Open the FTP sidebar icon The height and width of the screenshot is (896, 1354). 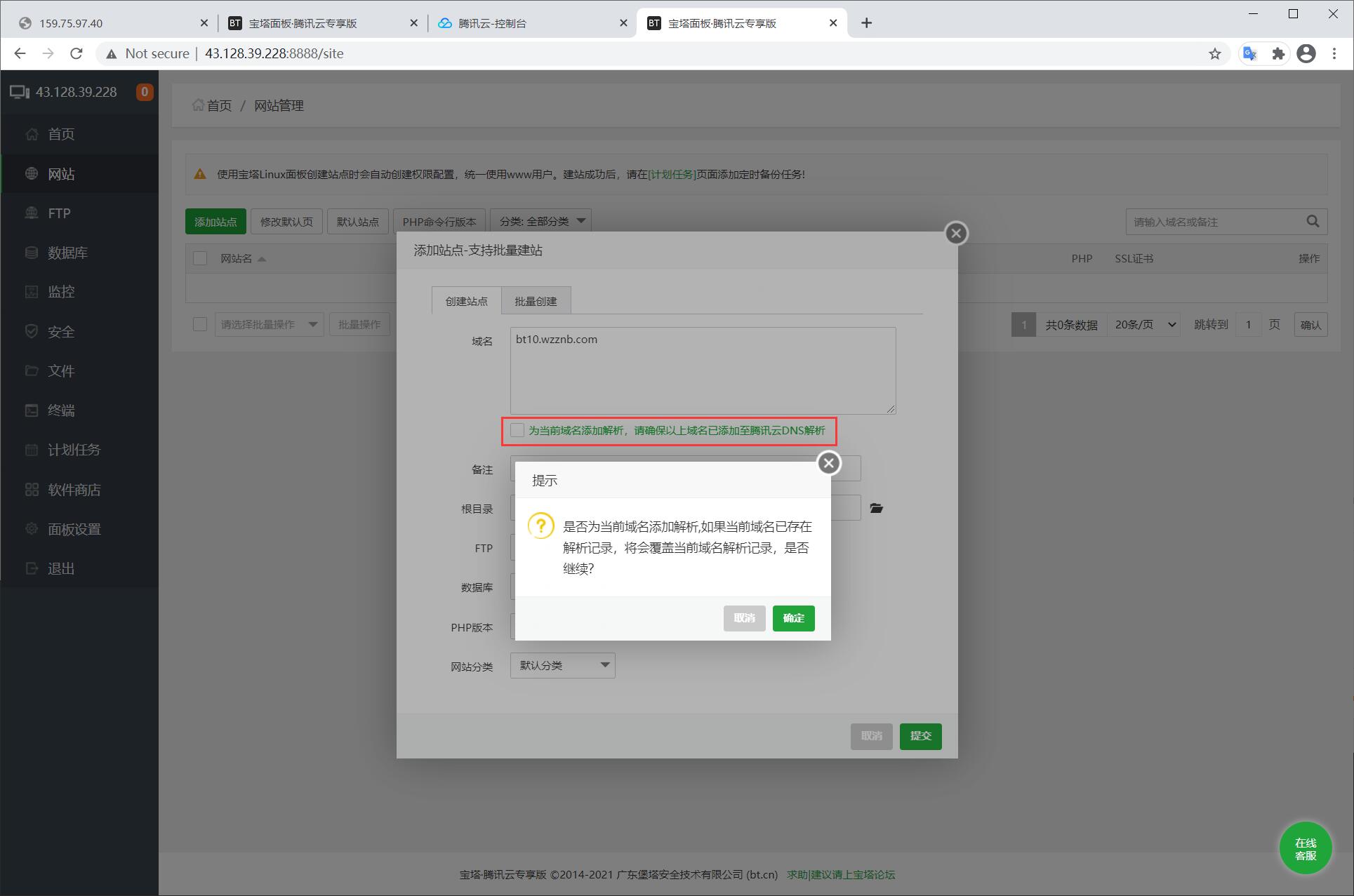tap(32, 213)
